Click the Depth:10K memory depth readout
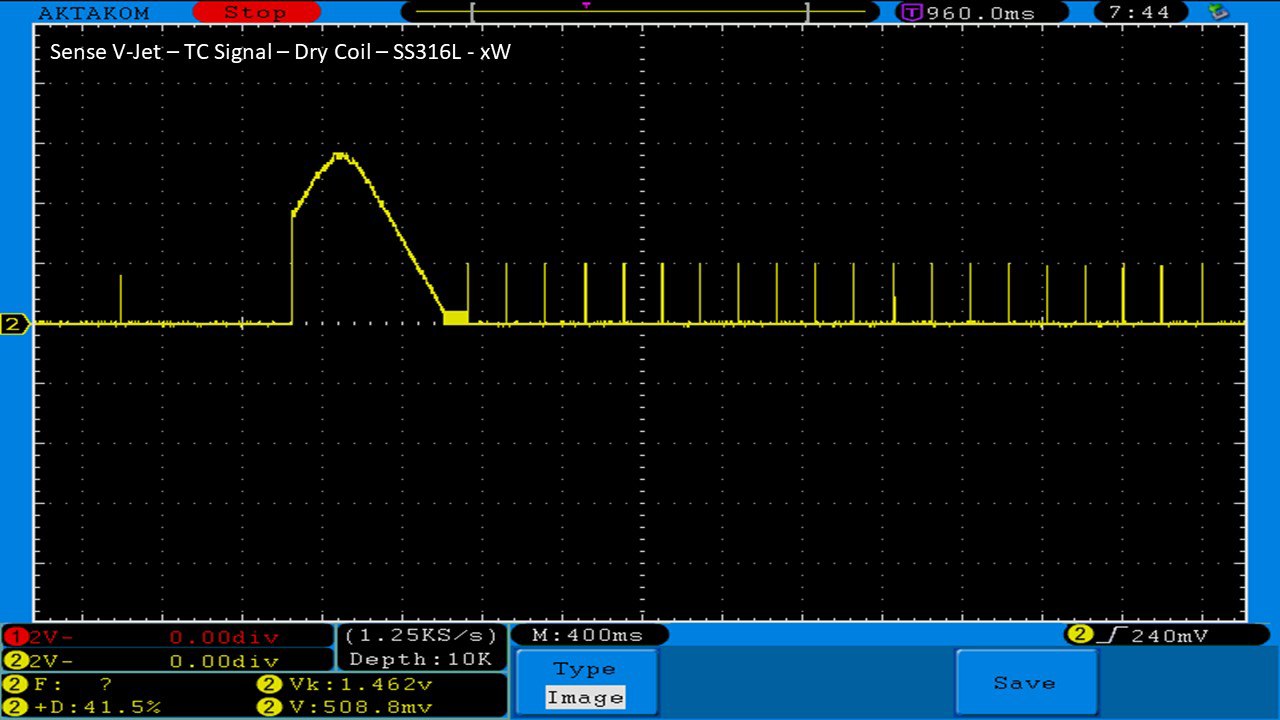The height and width of the screenshot is (720, 1280). [421, 659]
